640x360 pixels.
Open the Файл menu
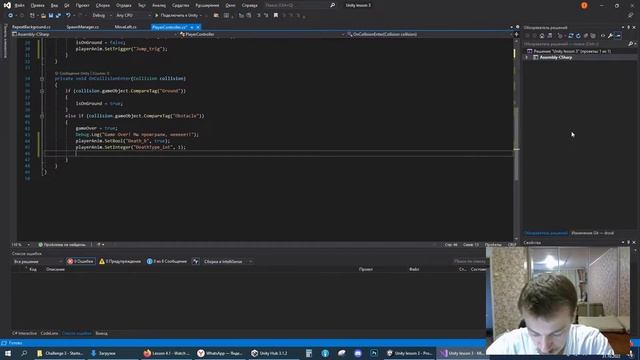pyautogui.click(x=20, y=5)
